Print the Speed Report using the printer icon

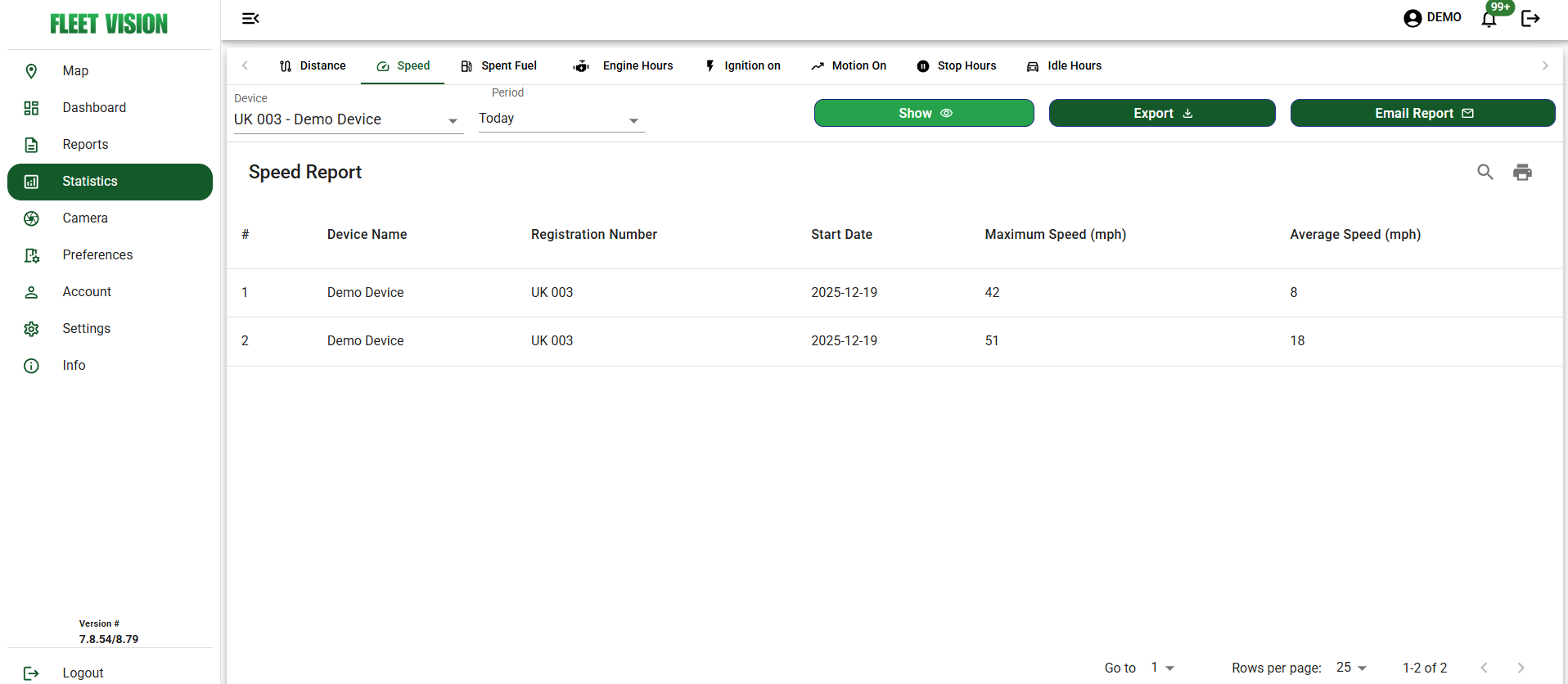point(1522,172)
